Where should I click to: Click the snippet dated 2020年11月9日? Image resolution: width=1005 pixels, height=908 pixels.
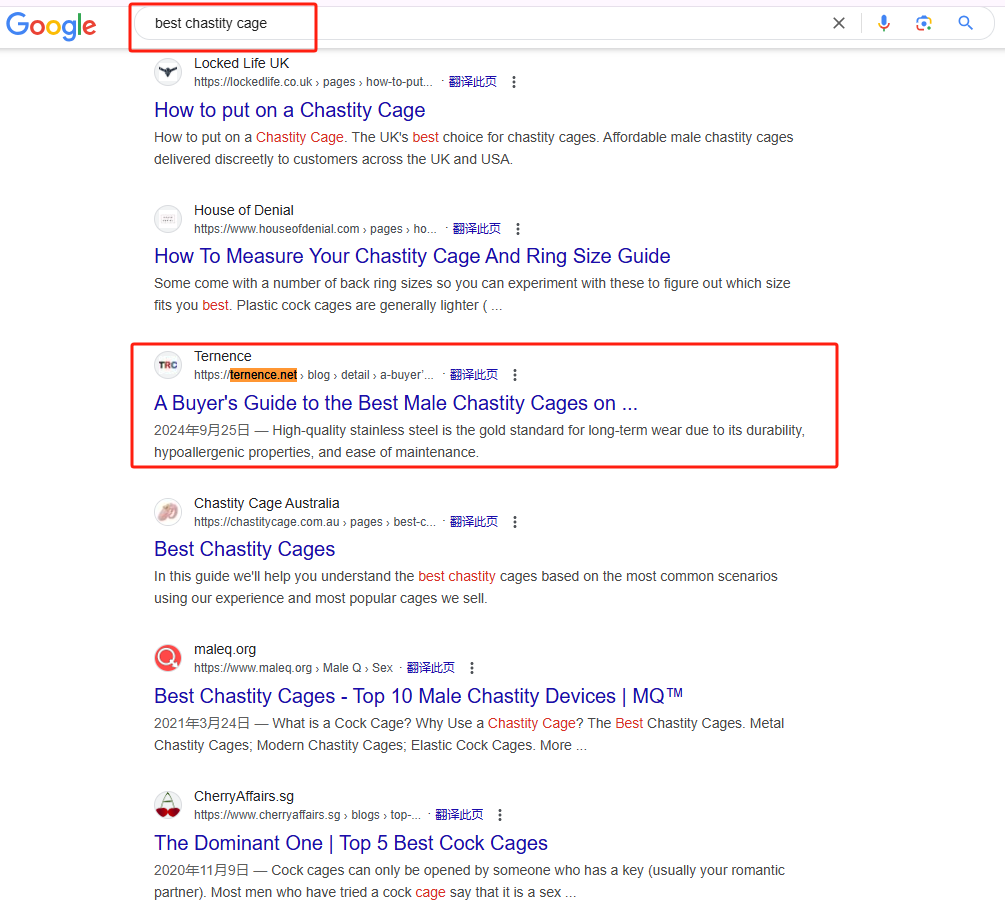(469, 881)
